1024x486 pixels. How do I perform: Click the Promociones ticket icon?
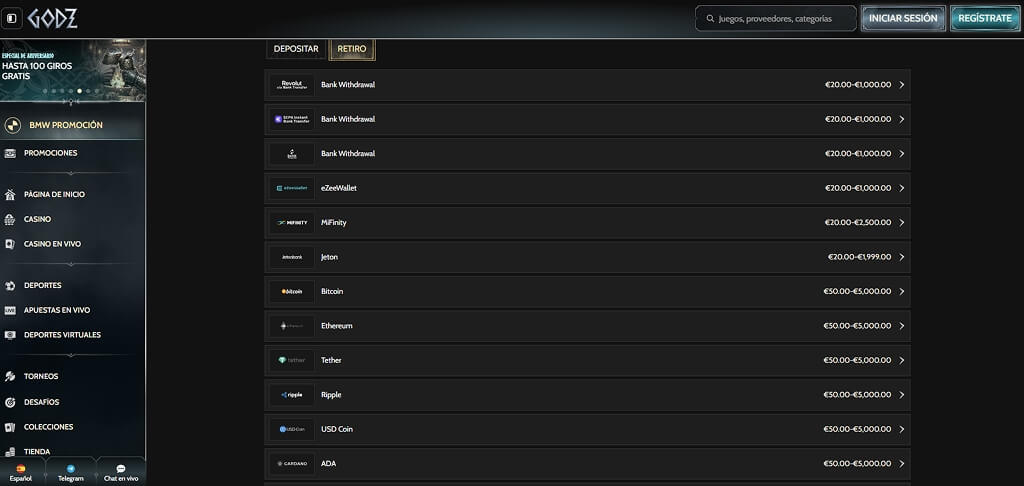(10, 153)
